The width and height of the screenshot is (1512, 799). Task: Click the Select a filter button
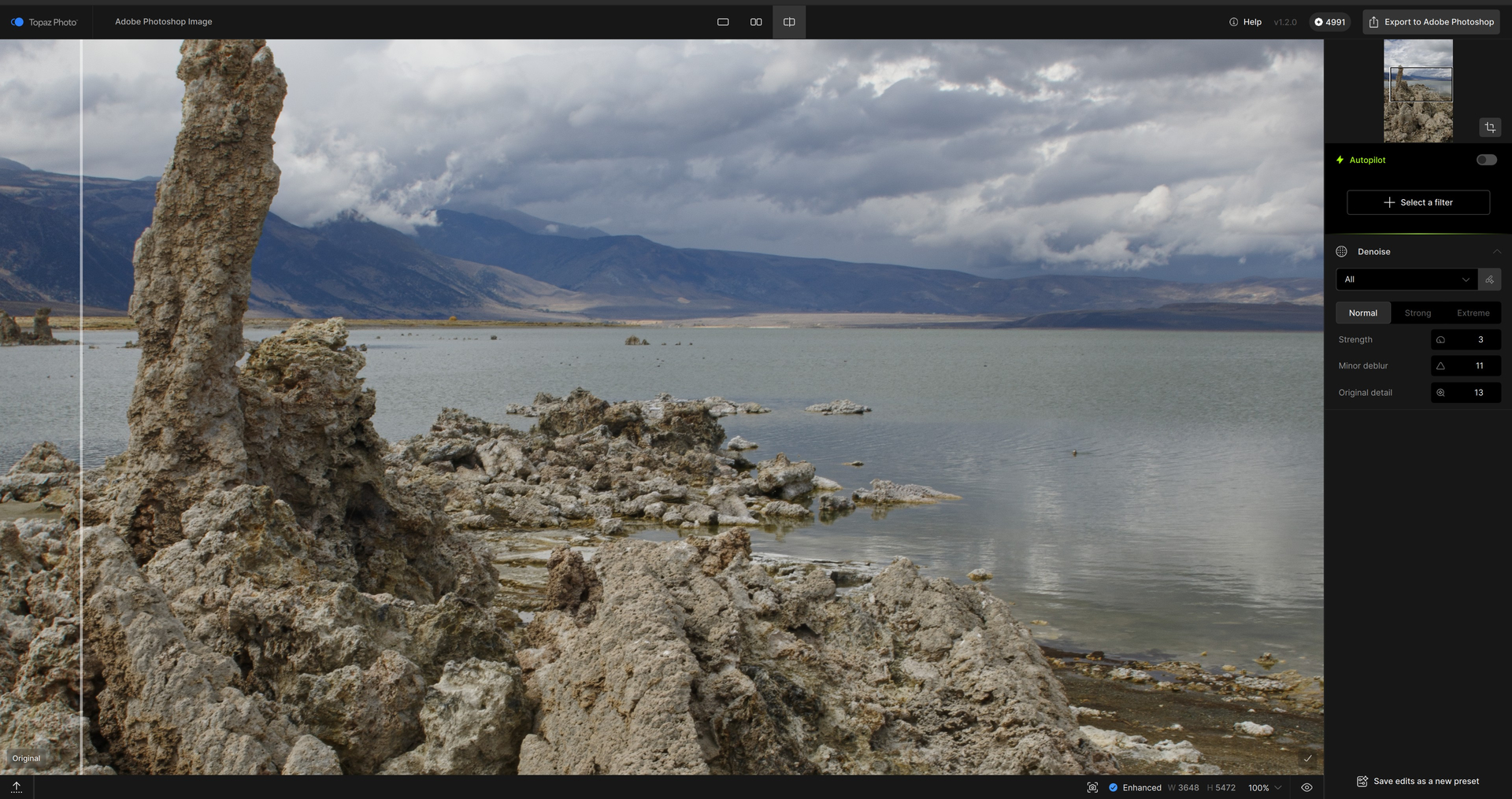[x=1417, y=202]
